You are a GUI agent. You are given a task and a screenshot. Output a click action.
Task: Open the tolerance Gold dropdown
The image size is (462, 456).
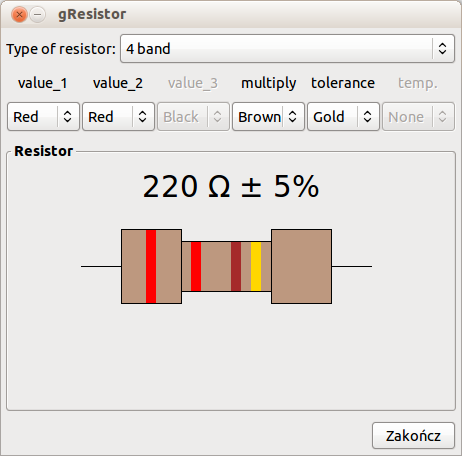coord(343,117)
